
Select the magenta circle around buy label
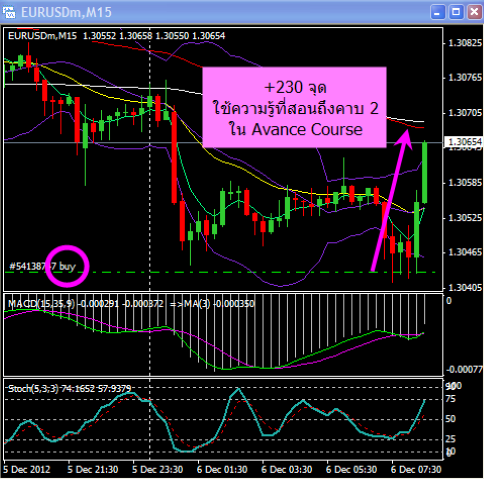pyautogui.click(x=67, y=266)
